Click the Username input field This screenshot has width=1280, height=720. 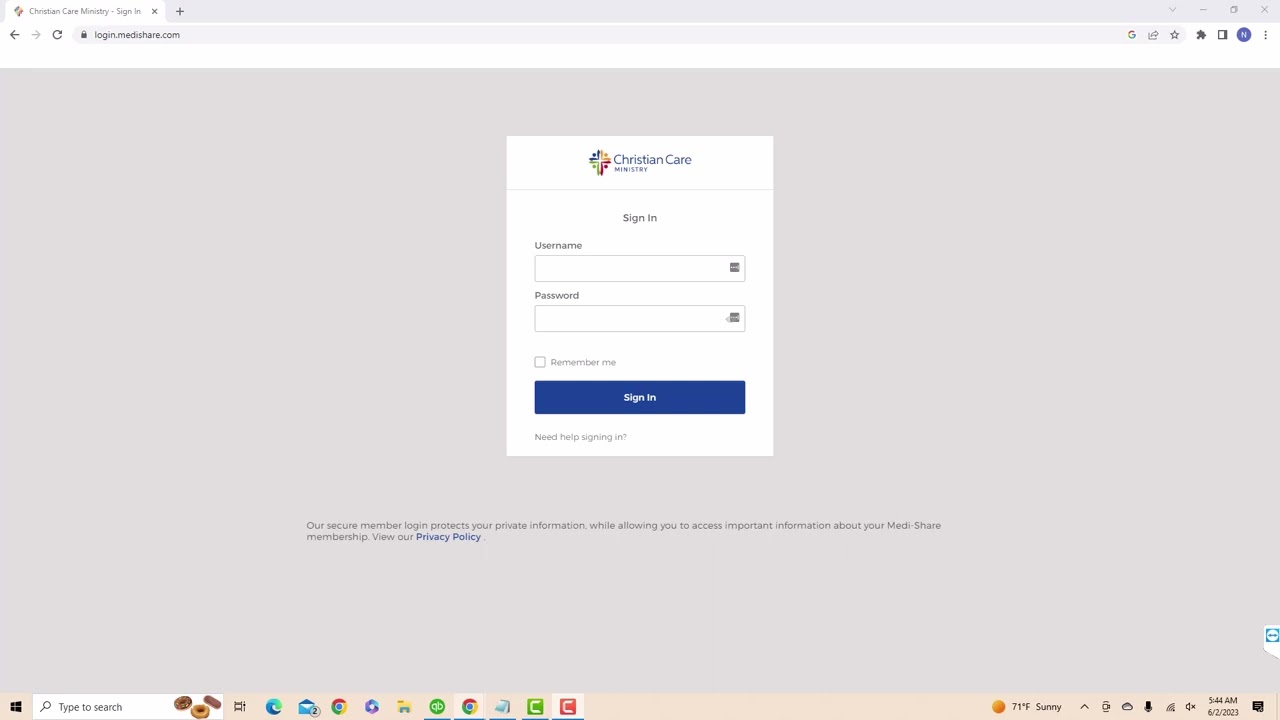tap(640, 268)
